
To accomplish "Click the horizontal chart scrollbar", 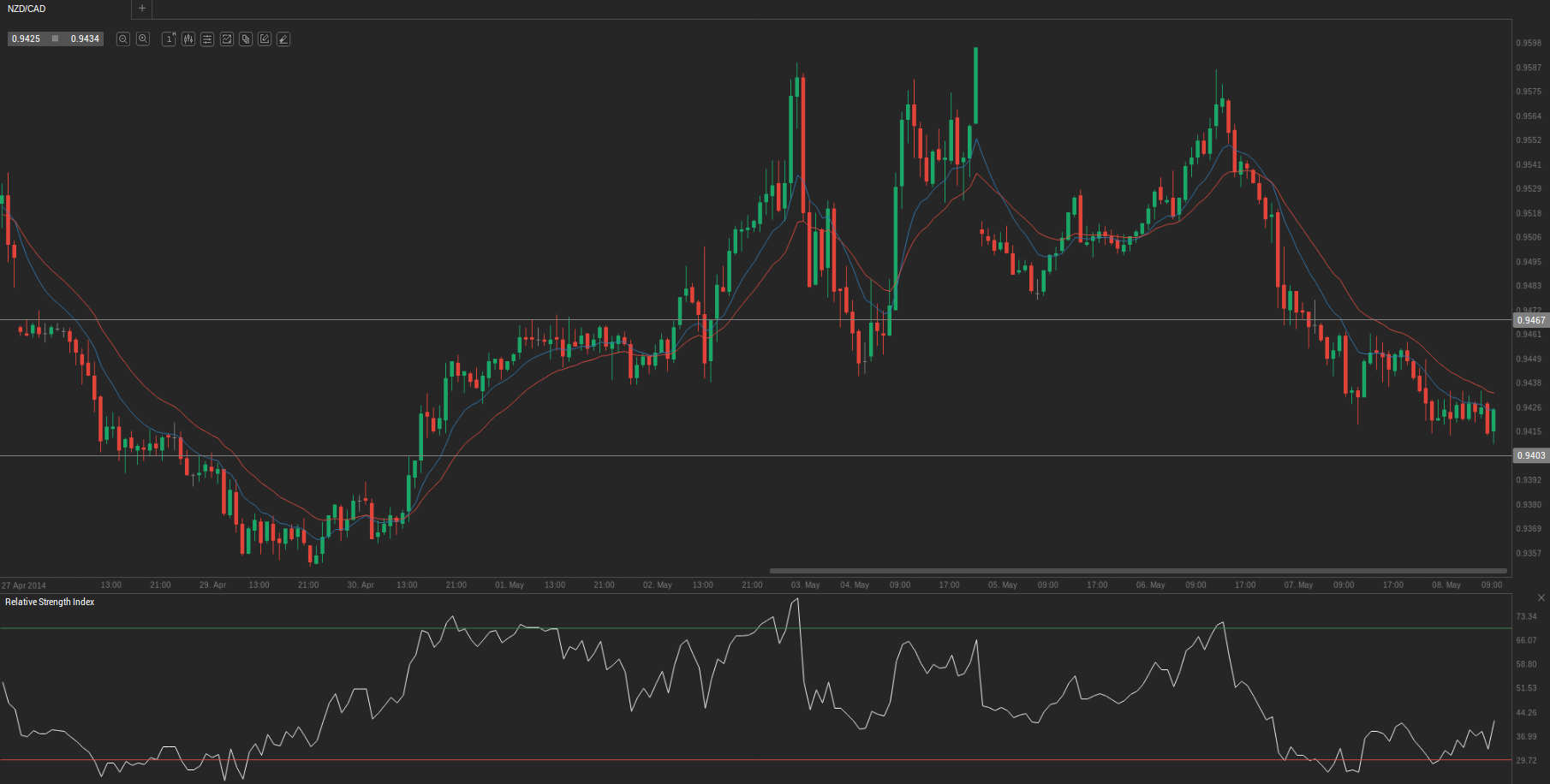I will tap(1138, 571).
